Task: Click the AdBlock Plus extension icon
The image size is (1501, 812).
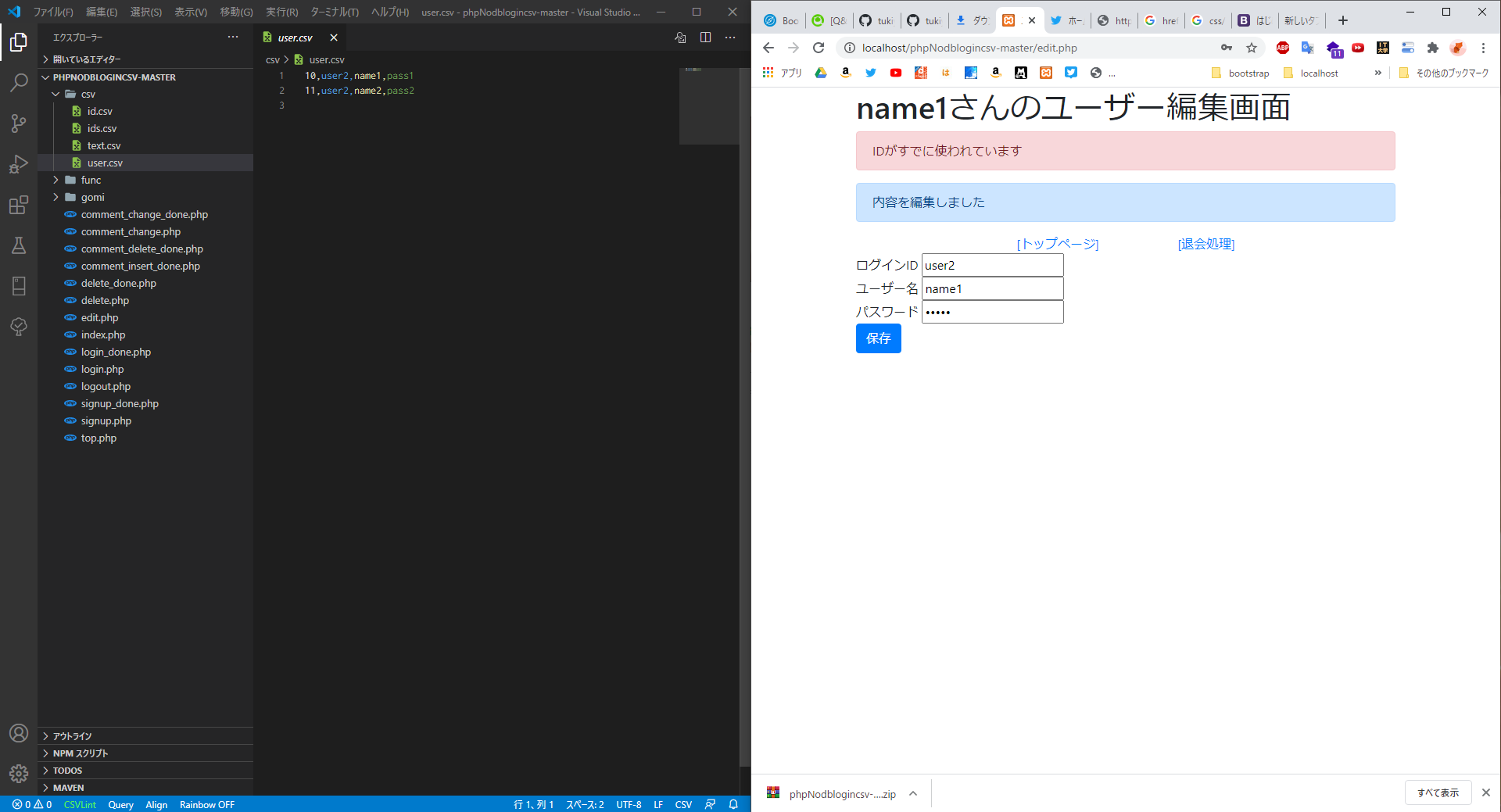Action: (1283, 48)
